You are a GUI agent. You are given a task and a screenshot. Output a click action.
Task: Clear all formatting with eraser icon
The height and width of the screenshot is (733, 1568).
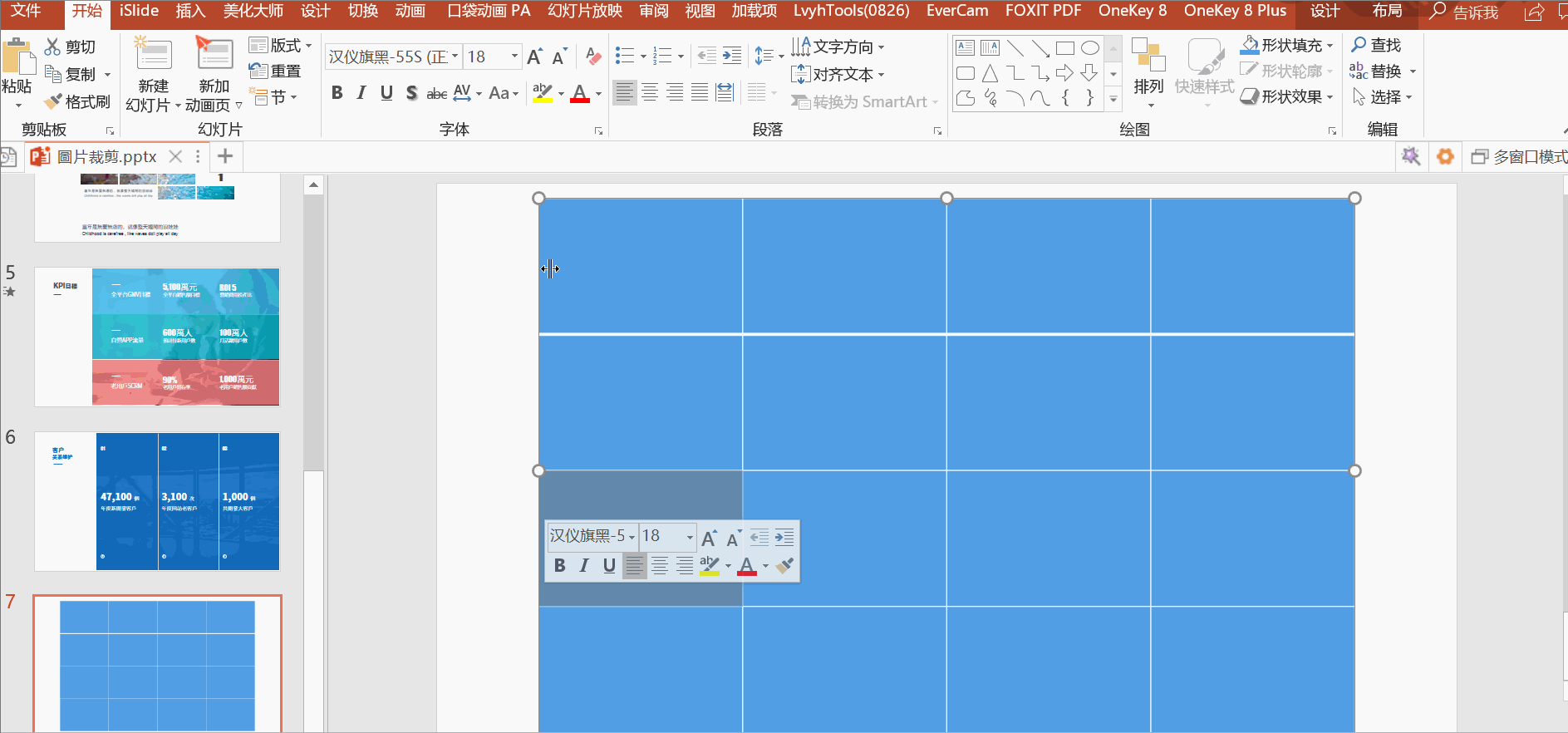point(592,57)
